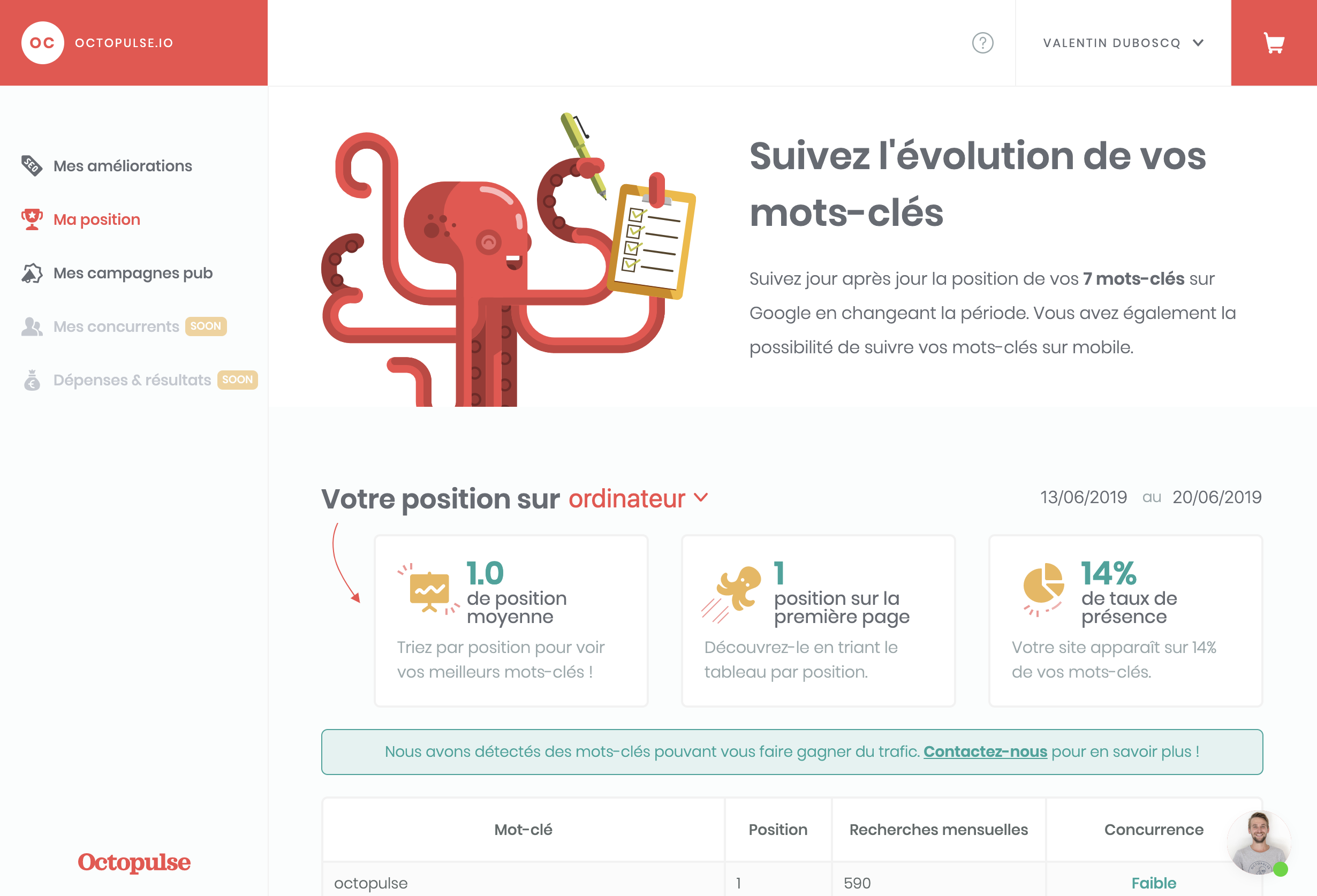Click the Mes concurrents grayed-out icon

coord(31,325)
